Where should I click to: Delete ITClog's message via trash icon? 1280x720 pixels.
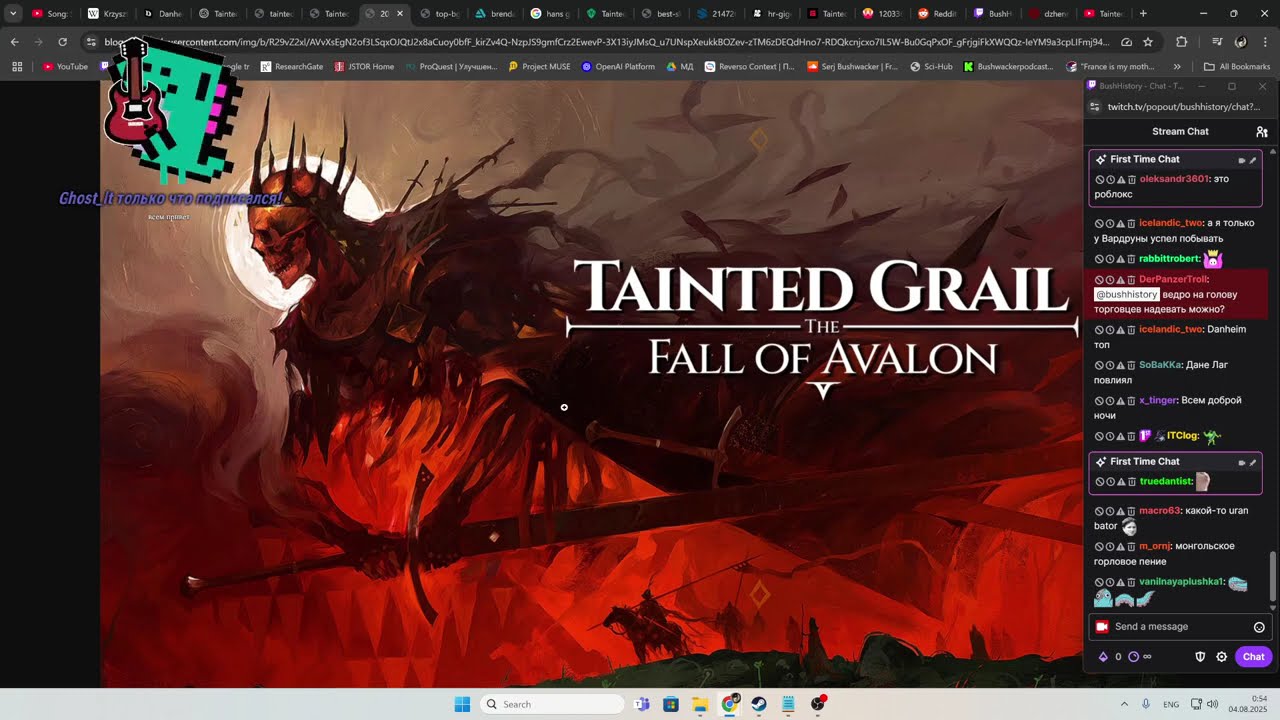[1132, 436]
